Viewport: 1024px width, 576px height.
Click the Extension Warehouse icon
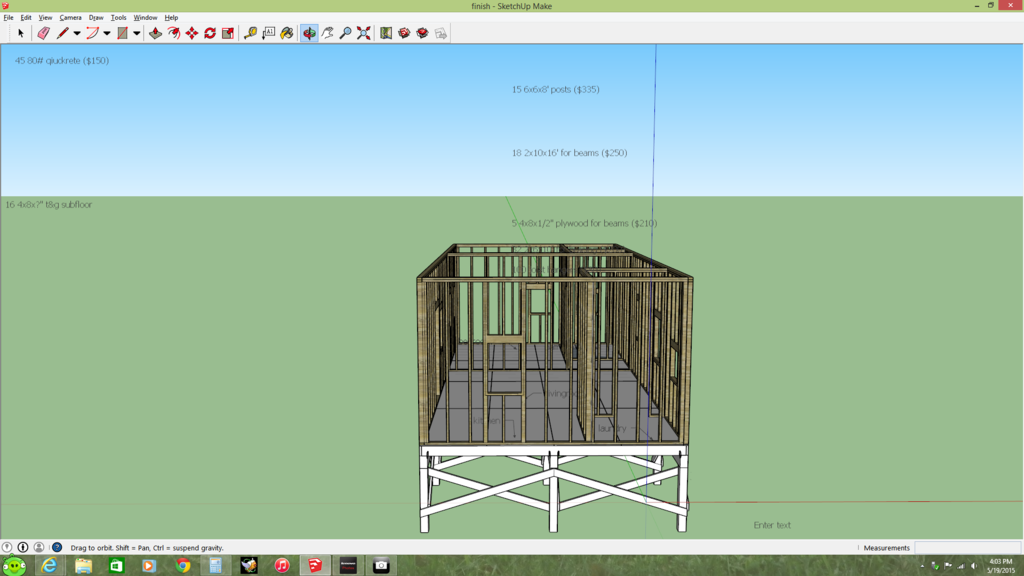423,33
